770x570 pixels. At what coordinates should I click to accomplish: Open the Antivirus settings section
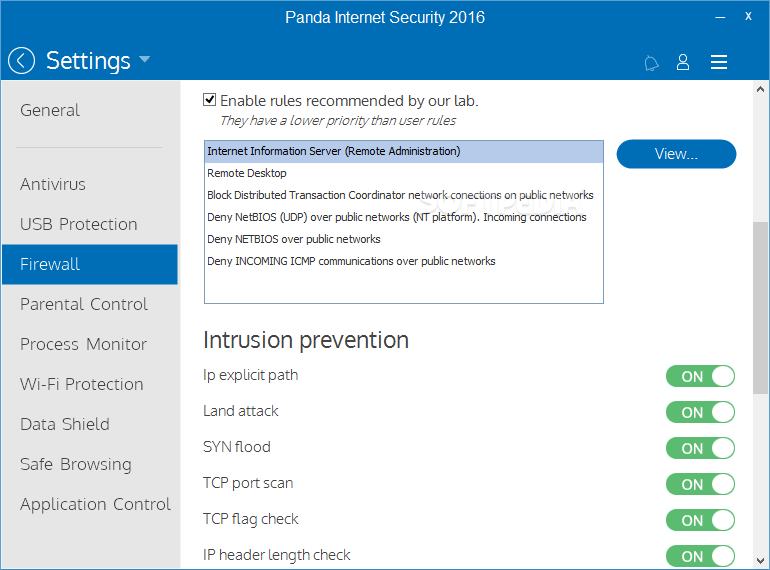click(x=53, y=184)
